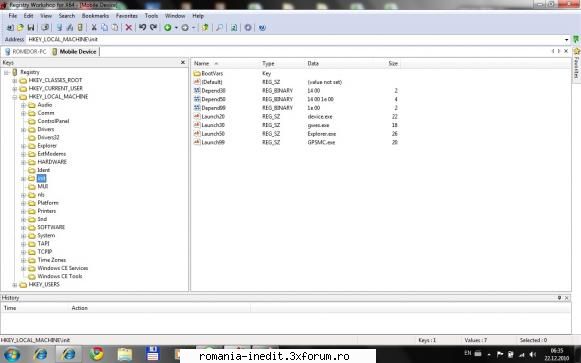The width and height of the screenshot is (581, 363).
Task: Open the Favorites menu
Action: [127, 16]
